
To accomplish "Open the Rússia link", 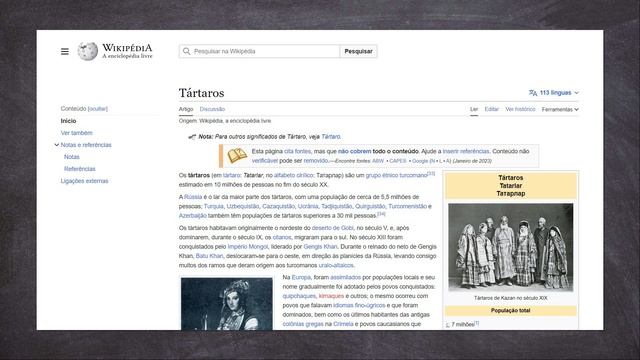I will [x=193, y=197].
